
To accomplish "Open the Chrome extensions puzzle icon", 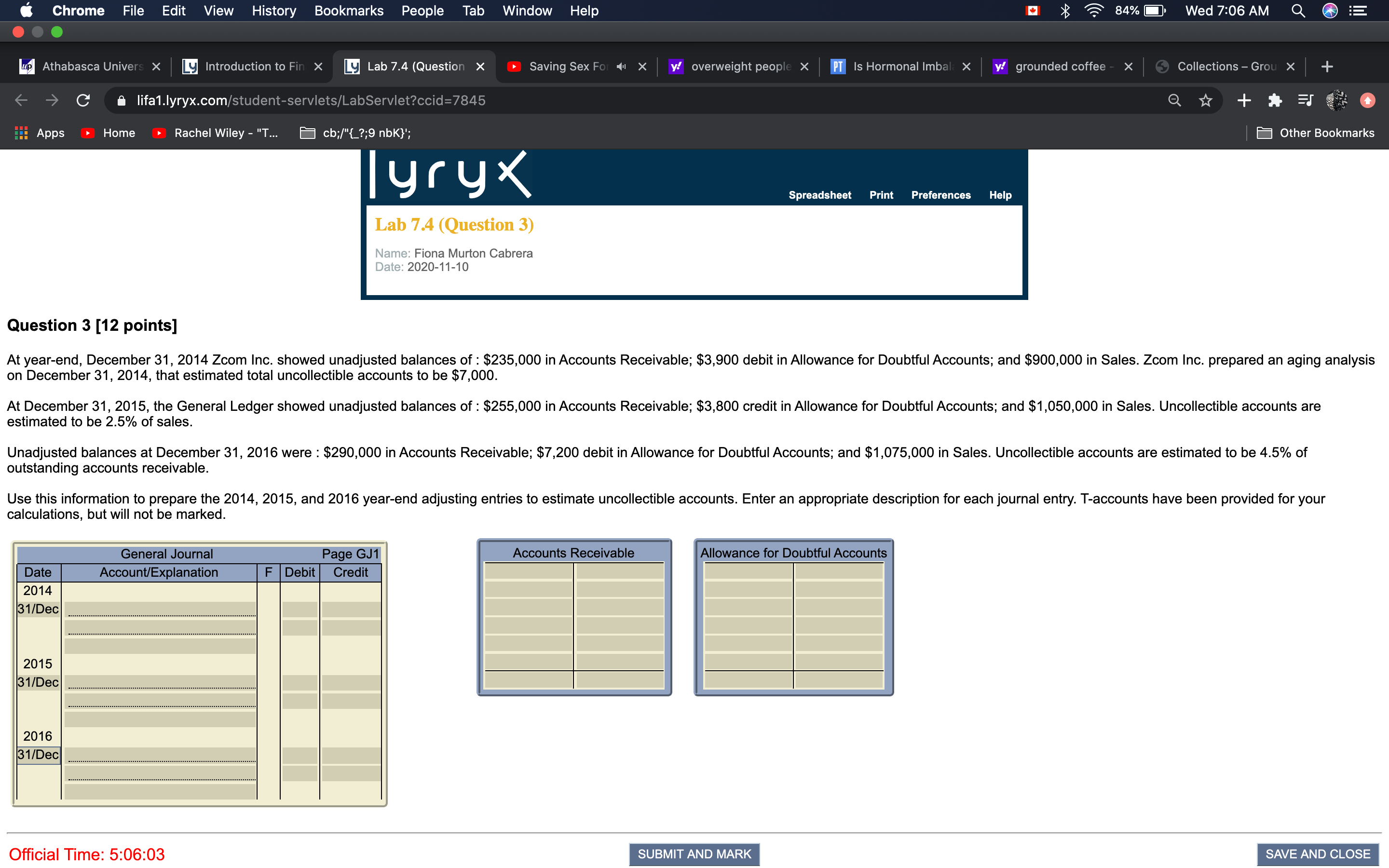I will 1275,100.
